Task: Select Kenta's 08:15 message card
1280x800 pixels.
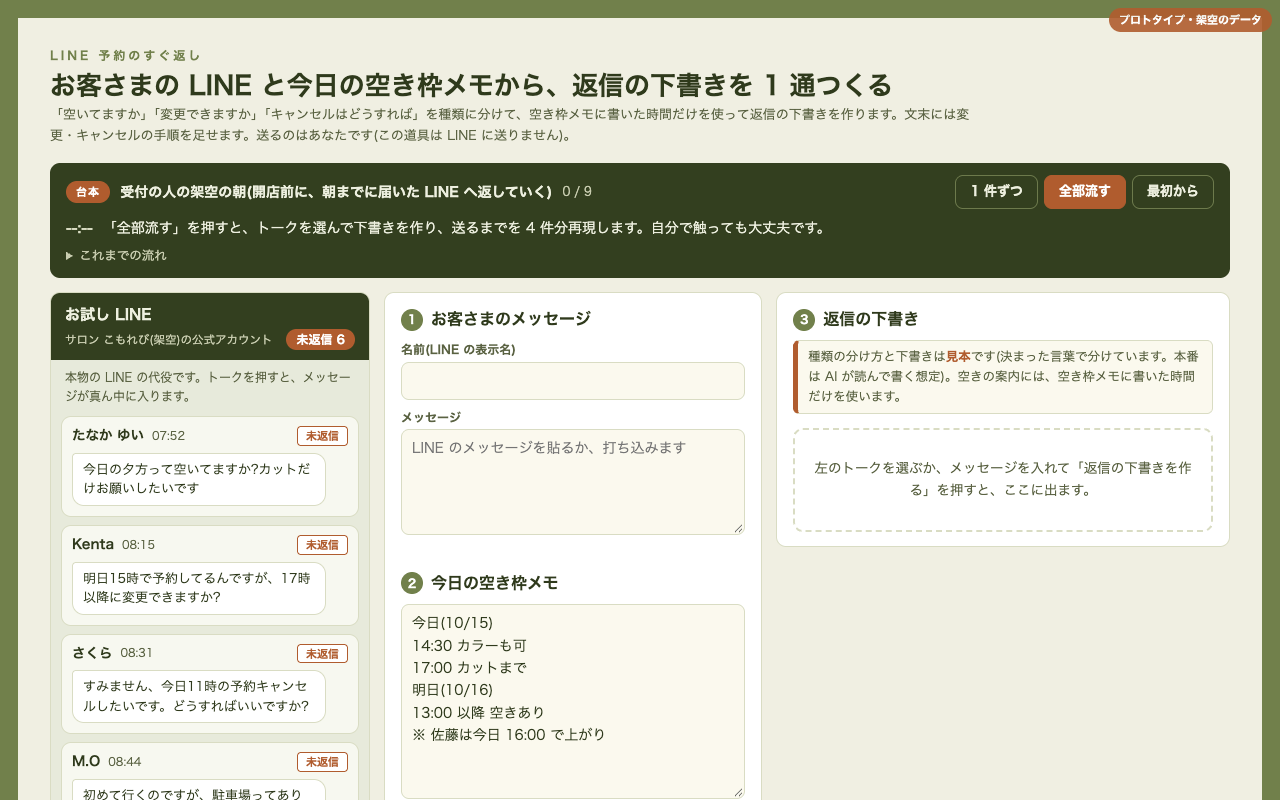Action: [x=210, y=575]
